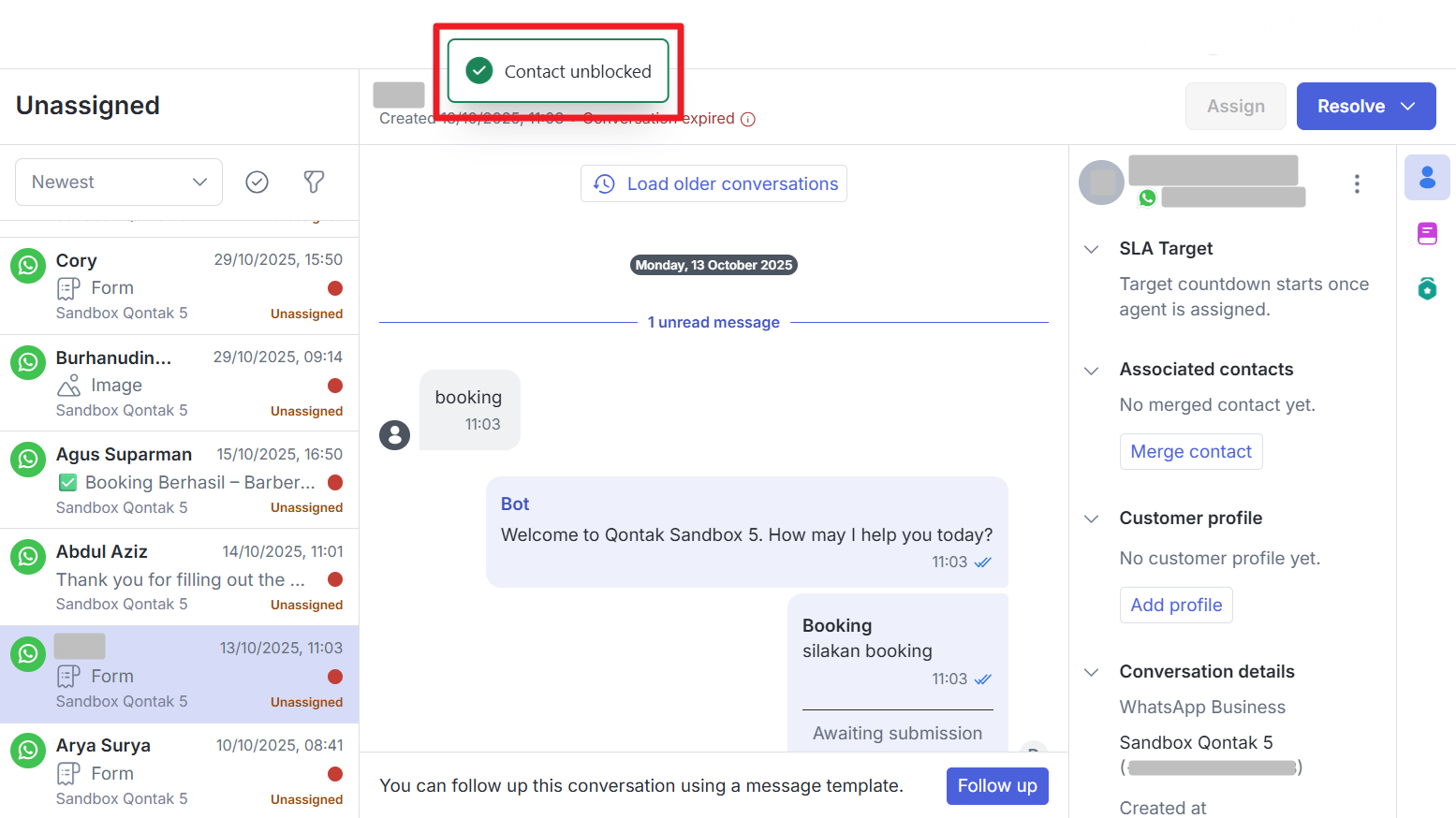Click the Add profile button
The height and width of the screenshot is (818, 1456).
tap(1175, 606)
